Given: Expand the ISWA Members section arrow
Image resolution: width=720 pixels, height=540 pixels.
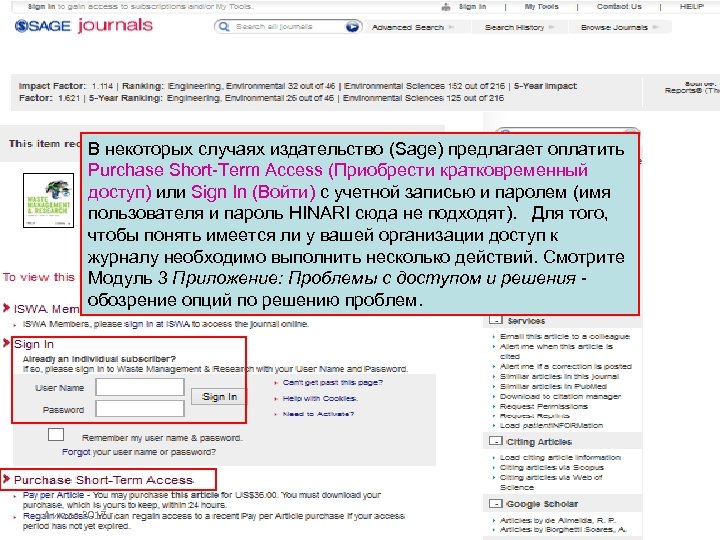Looking at the screenshot, I should [6, 308].
